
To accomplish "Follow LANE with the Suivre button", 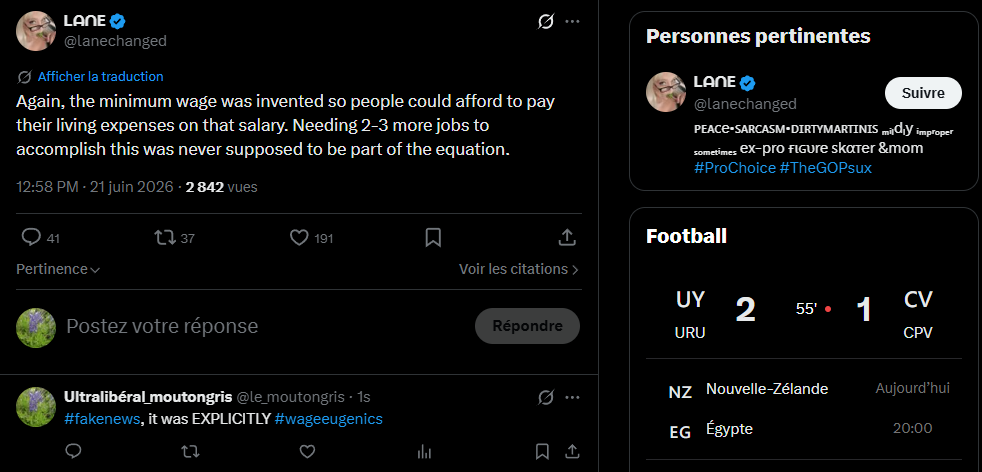I will click(x=923, y=93).
